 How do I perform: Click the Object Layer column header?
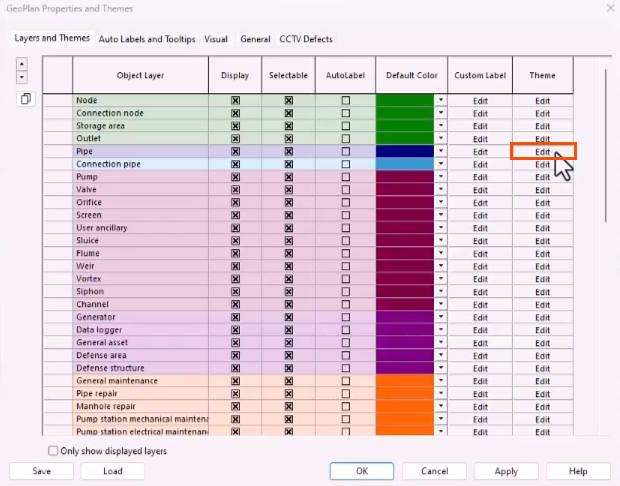(x=140, y=75)
